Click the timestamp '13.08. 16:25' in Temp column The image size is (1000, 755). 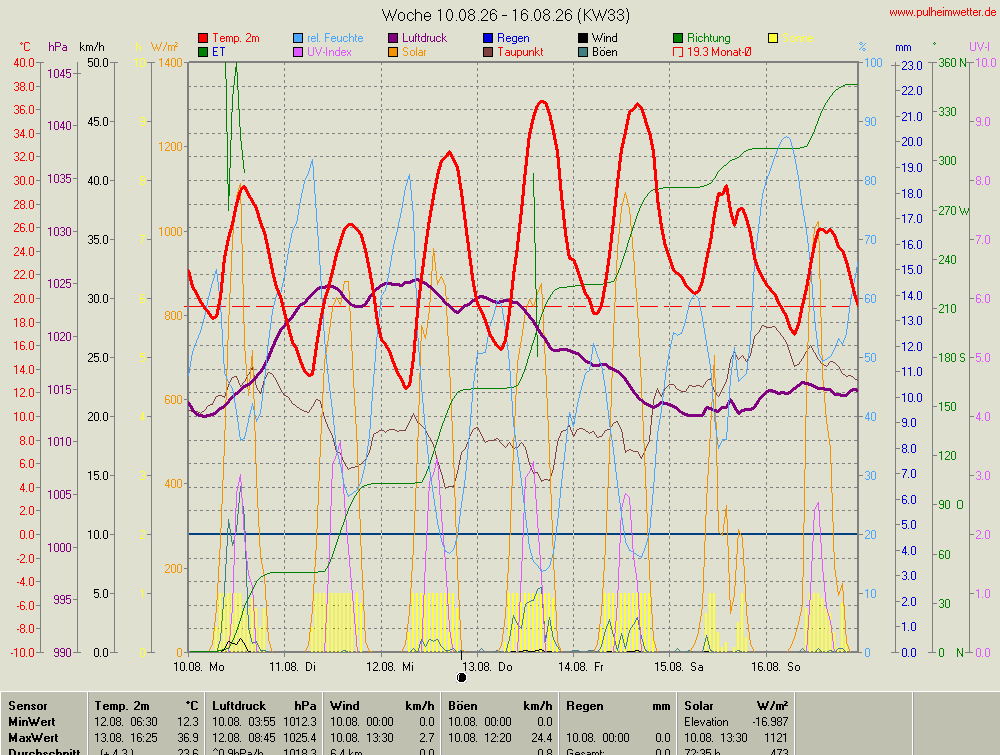(126, 738)
